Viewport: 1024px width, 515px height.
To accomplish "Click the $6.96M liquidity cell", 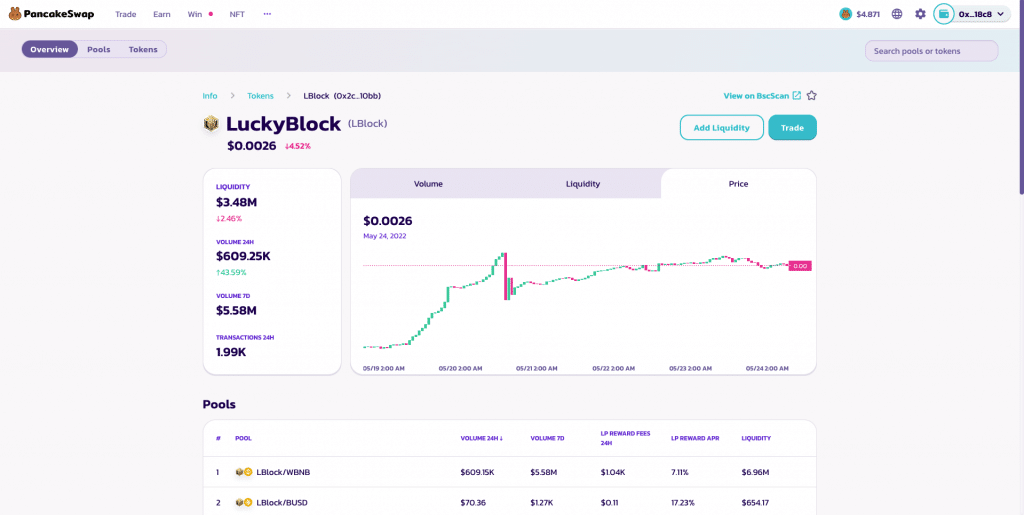I will click(x=756, y=472).
